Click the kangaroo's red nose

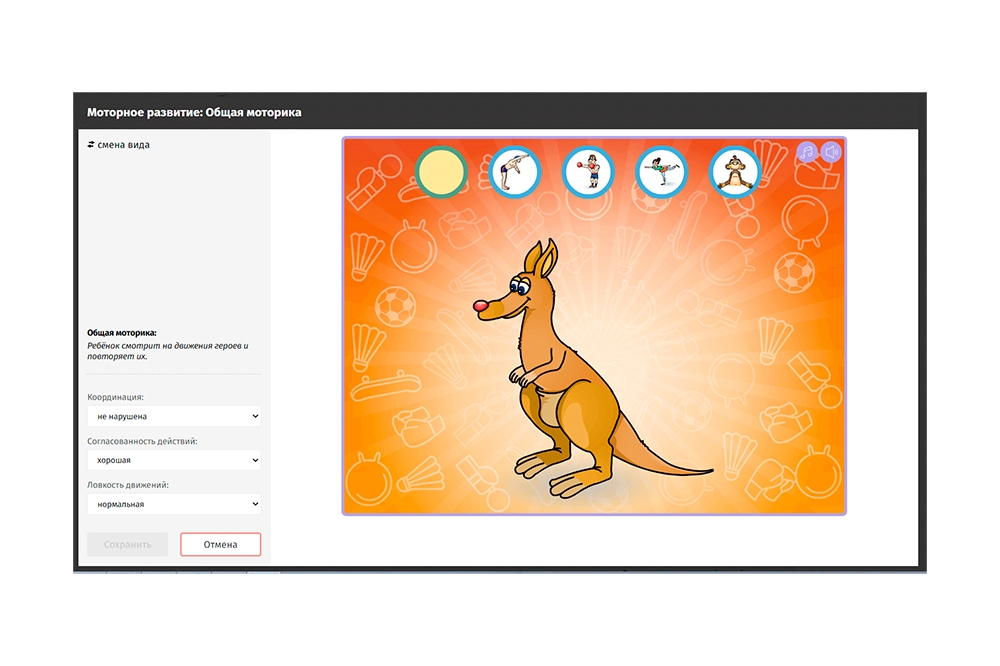(481, 305)
